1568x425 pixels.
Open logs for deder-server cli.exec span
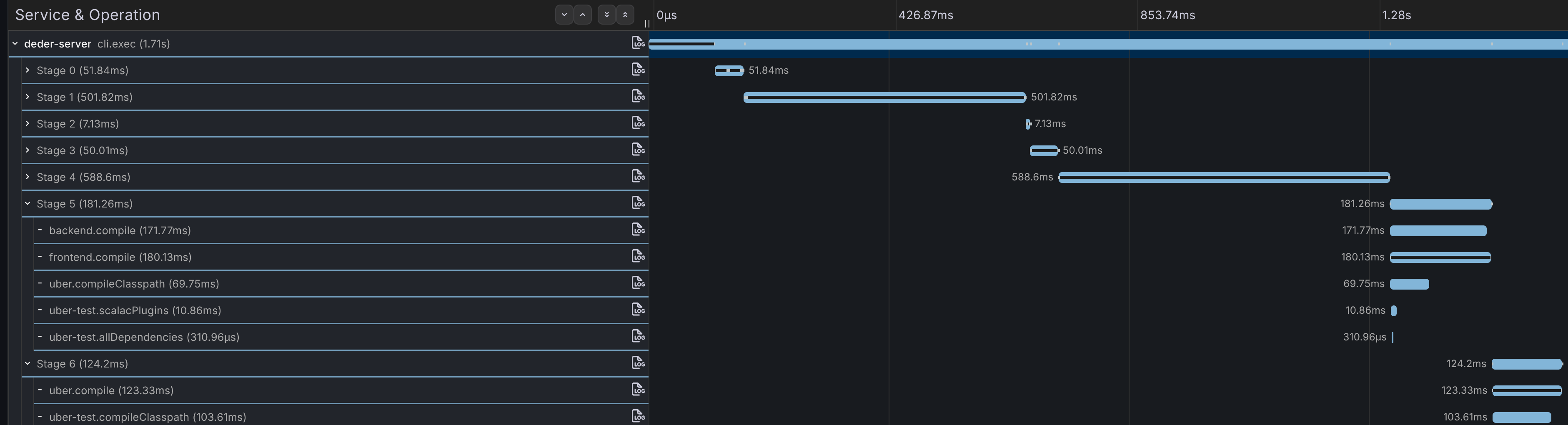click(x=637, y=43)
